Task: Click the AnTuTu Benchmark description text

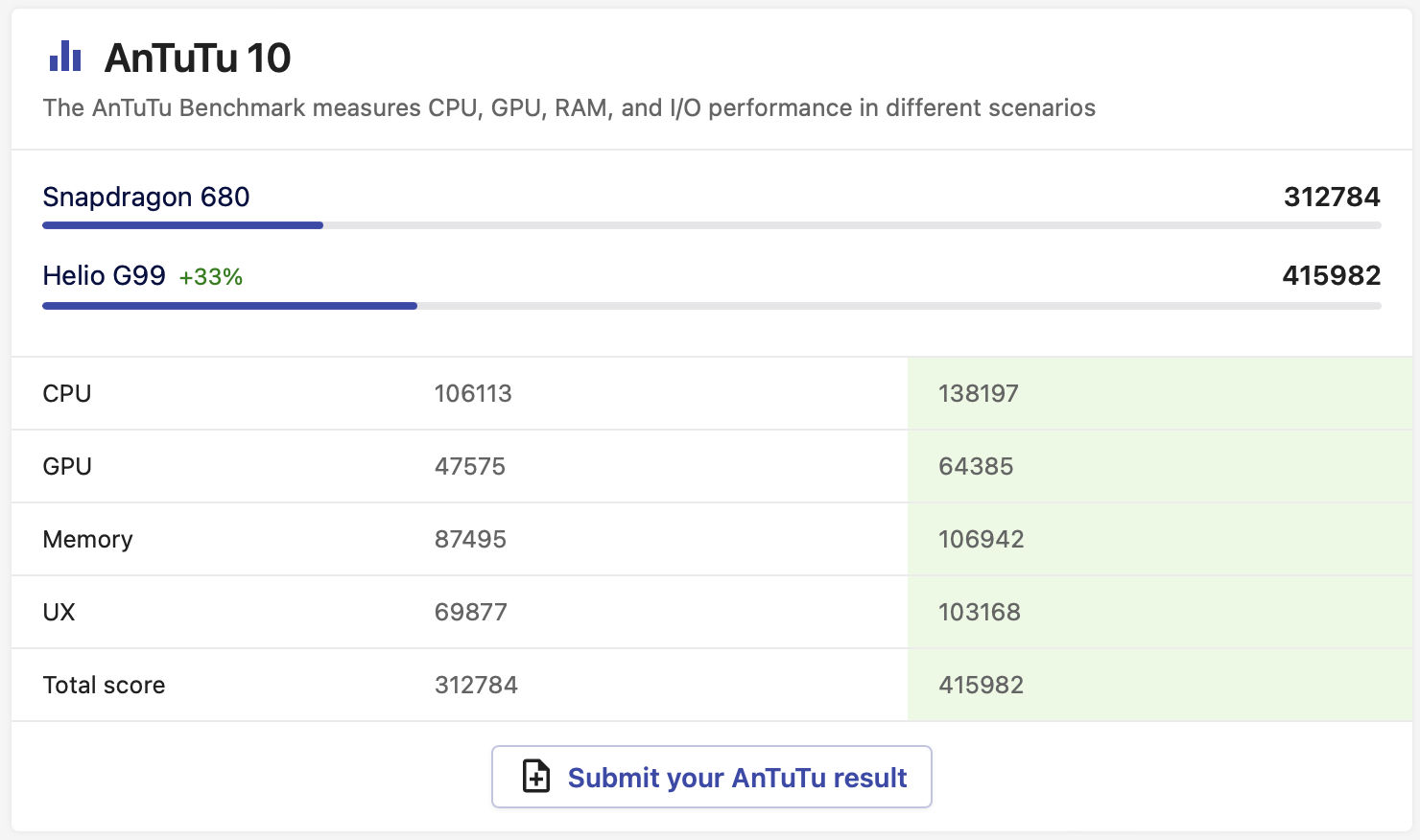Action: pos(569,107)
